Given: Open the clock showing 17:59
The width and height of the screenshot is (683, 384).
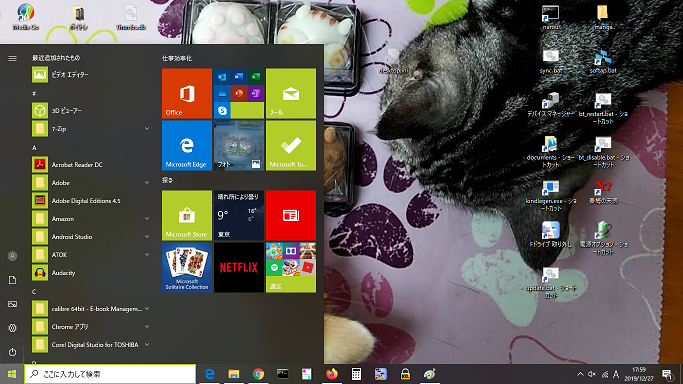Looking at the screenshot, I should point(639,374).
